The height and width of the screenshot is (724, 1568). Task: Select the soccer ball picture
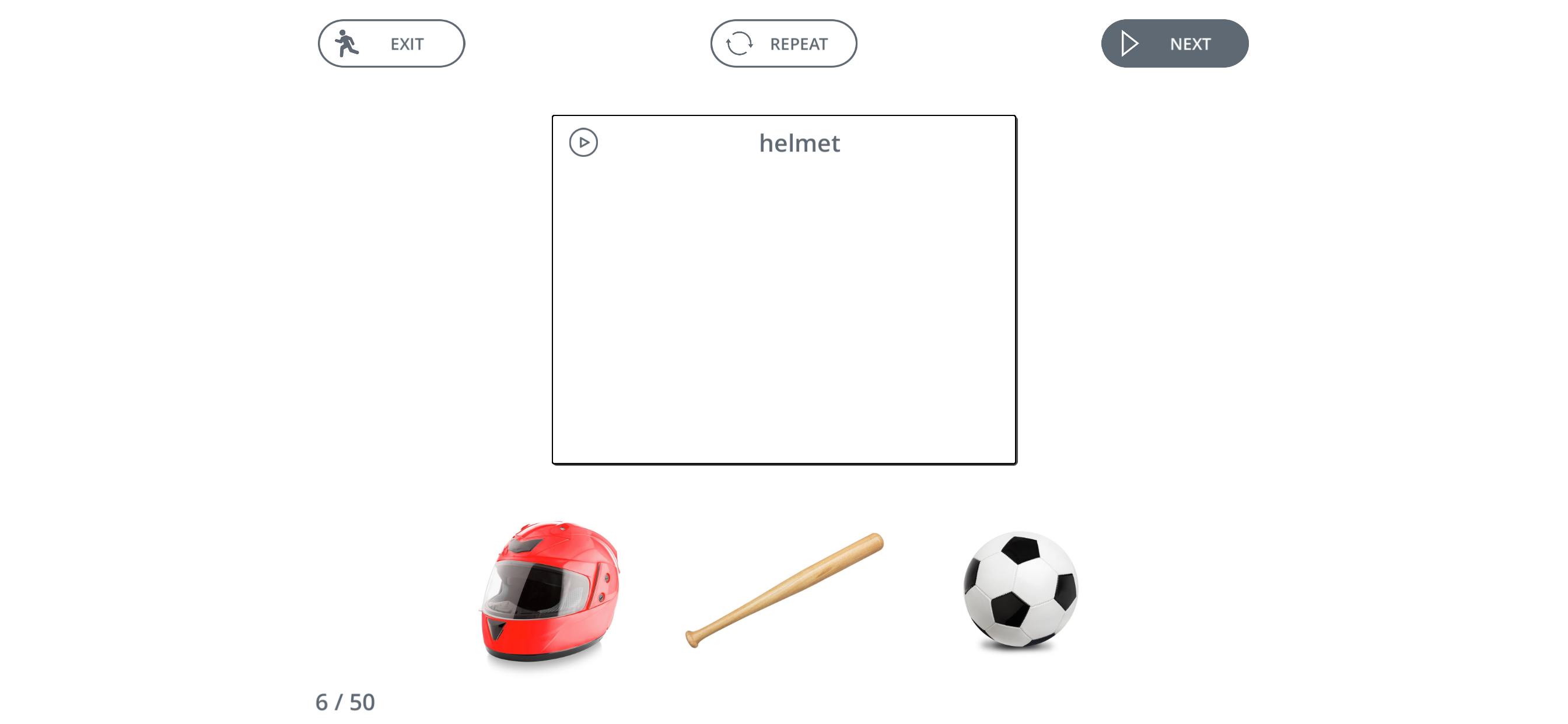[x=1020, y=589]
